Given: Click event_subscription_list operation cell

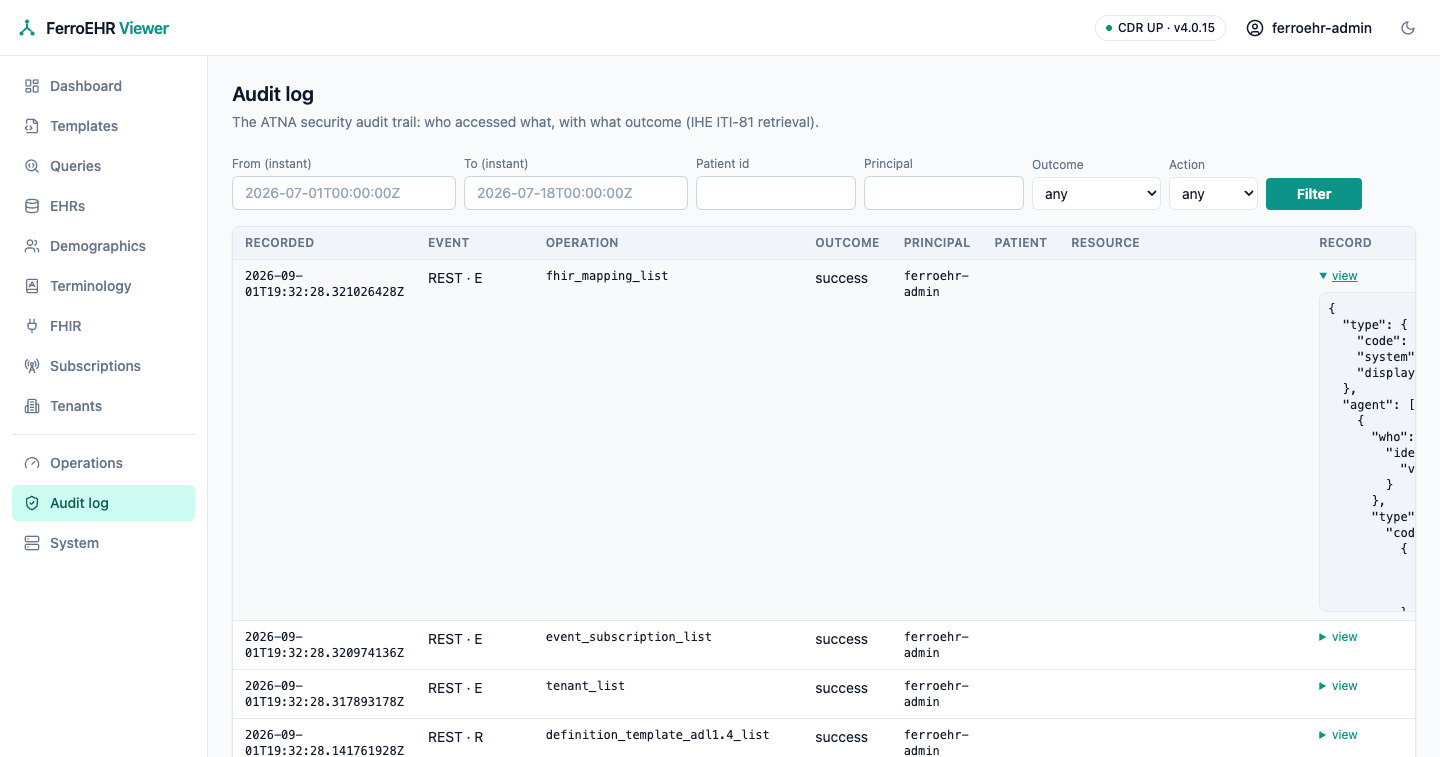Looking at the screenshot, I should (629, 637).
